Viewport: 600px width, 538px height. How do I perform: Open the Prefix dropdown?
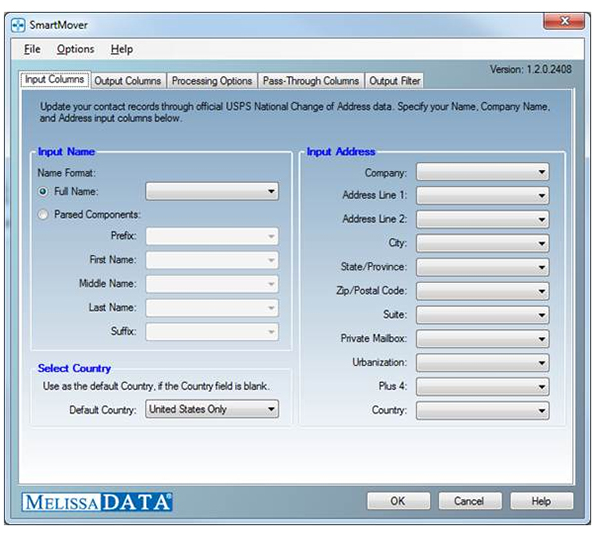coord(212,236)
